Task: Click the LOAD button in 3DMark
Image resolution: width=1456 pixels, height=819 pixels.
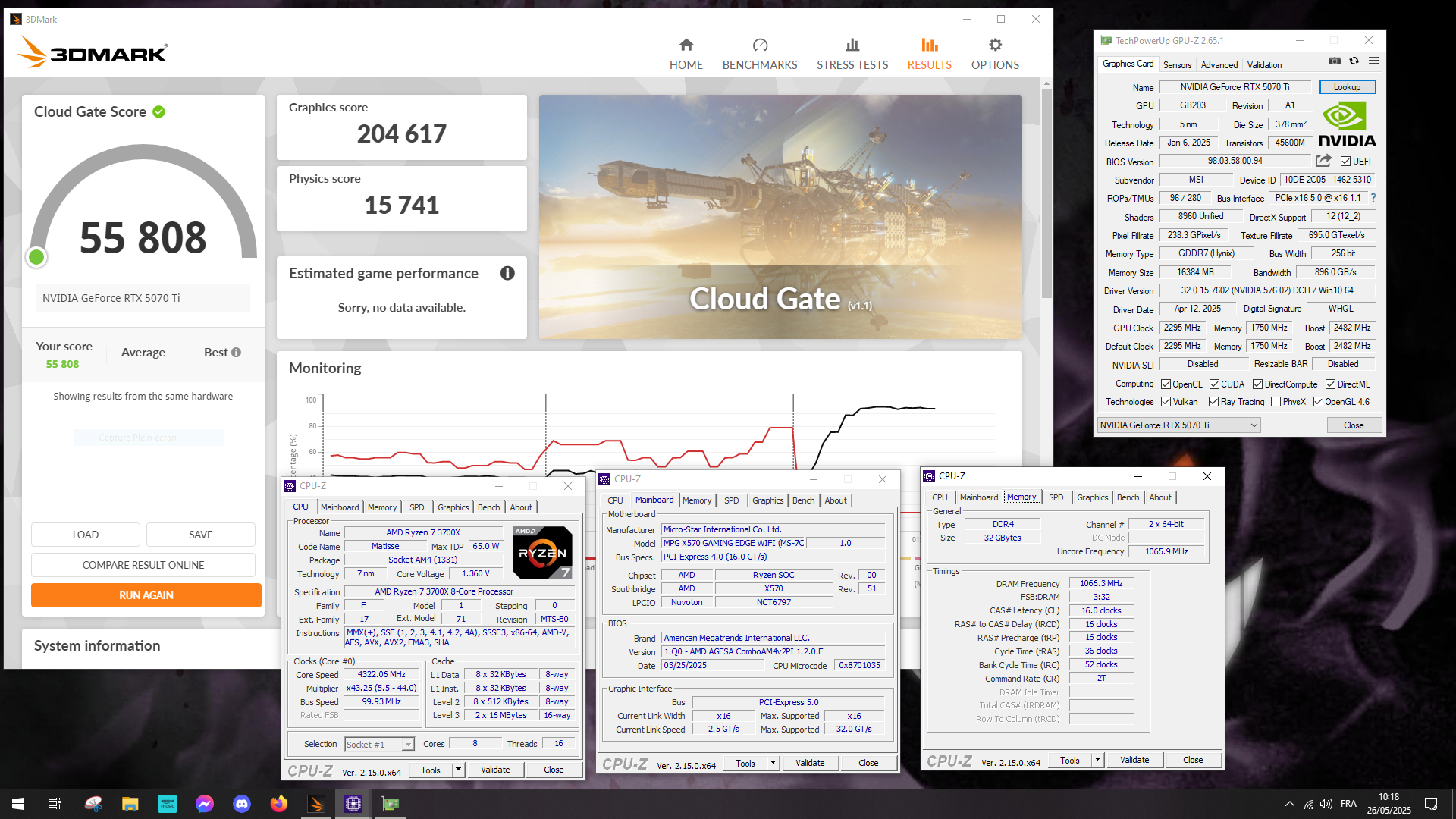Action: click(86, 535)
